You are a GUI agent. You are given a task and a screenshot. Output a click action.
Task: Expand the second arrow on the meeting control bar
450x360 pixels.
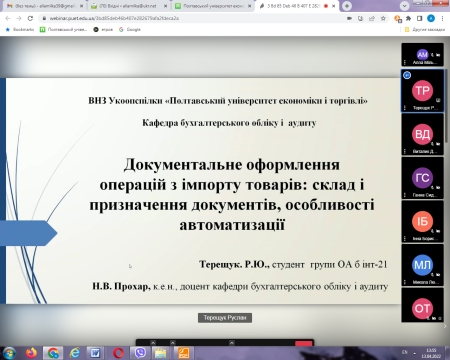pos(172,343)
